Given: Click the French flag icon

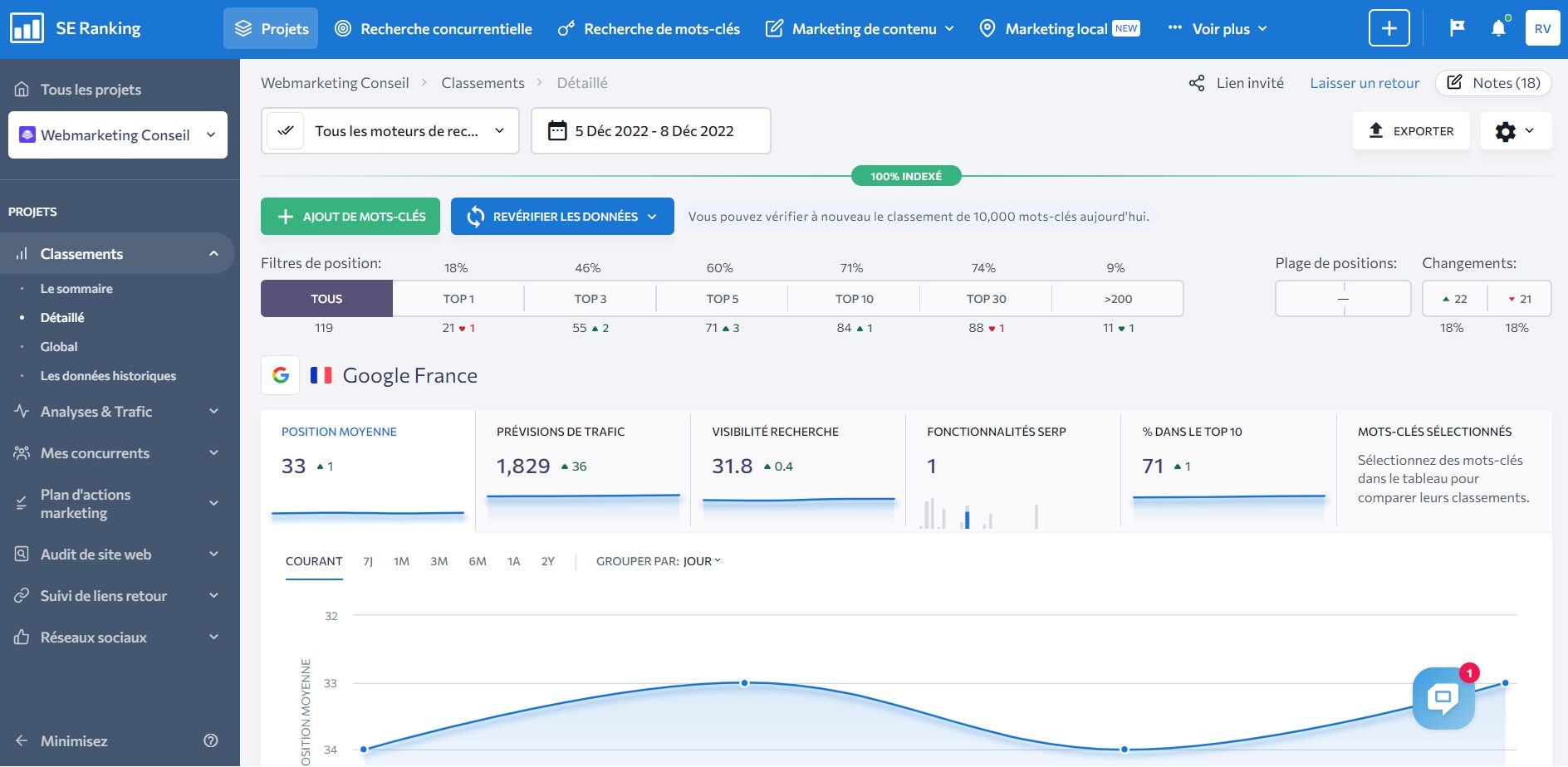Looking at the screenshot, I should tap(321, 375).
